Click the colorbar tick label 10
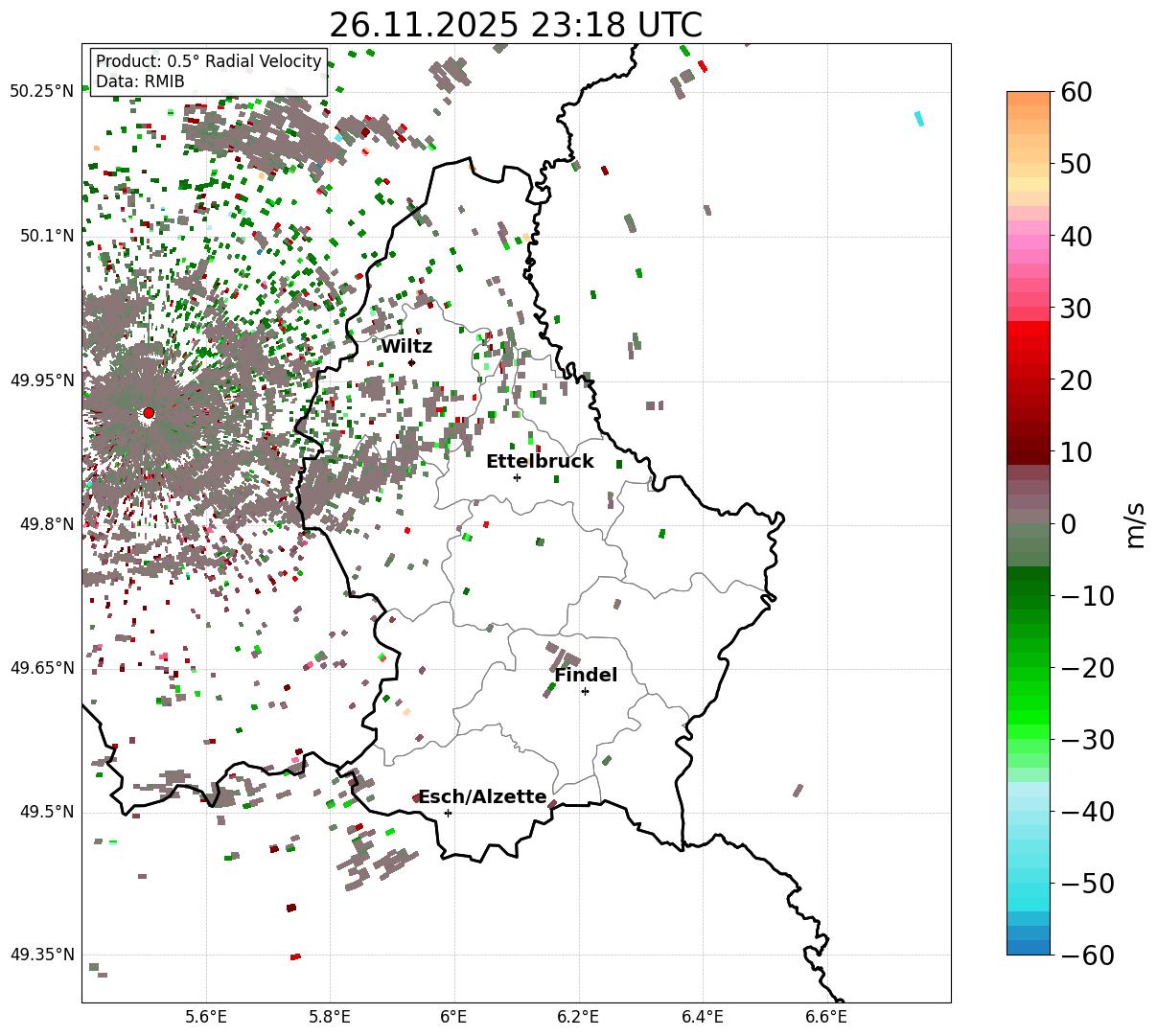Viewport: 1157px width, 1036px height. point(1076,452)
